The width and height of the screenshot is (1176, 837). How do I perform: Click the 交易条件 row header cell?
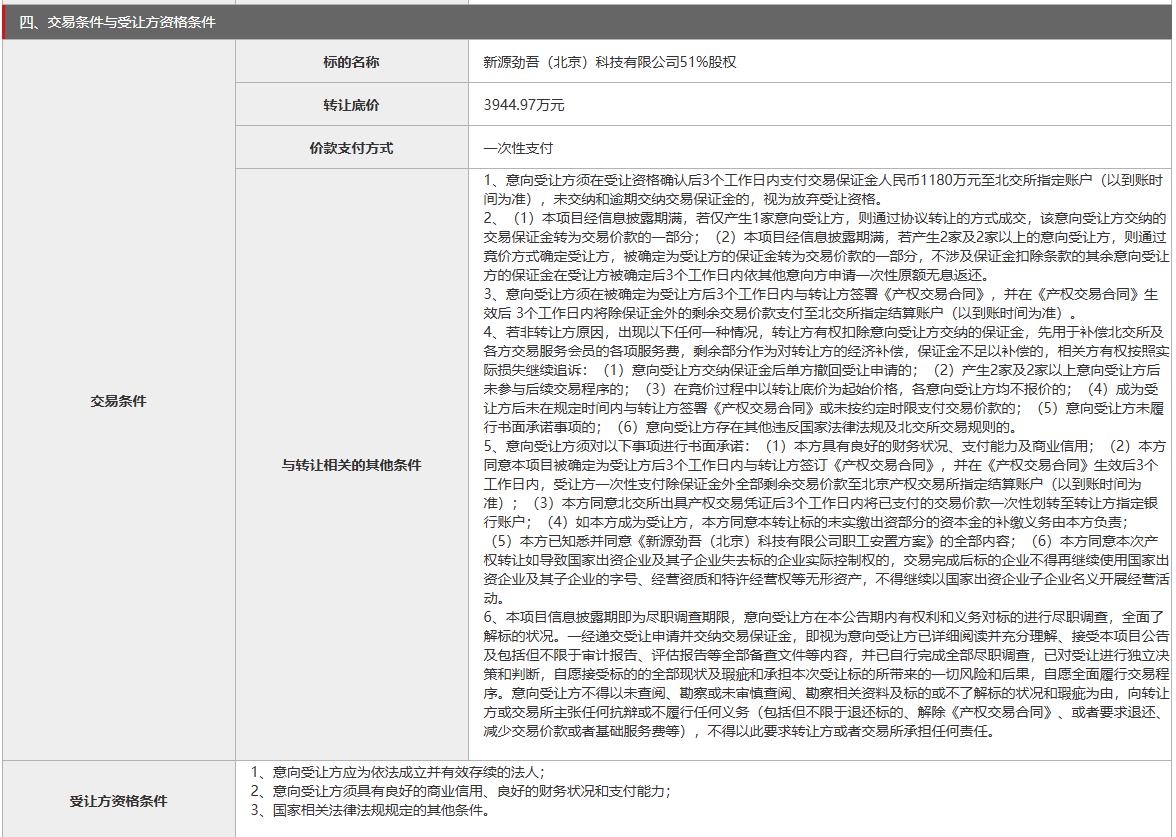(x=118, y=401)
